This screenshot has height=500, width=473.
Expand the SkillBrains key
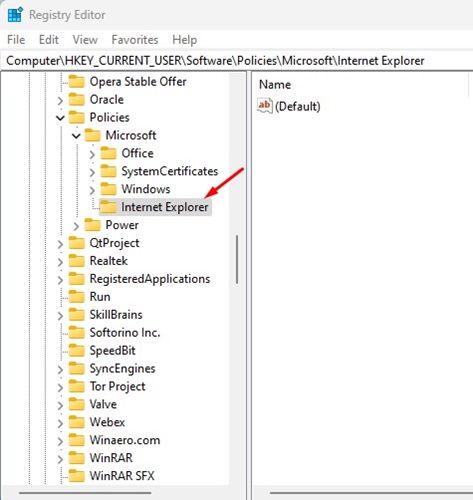(x=60, y=316)
